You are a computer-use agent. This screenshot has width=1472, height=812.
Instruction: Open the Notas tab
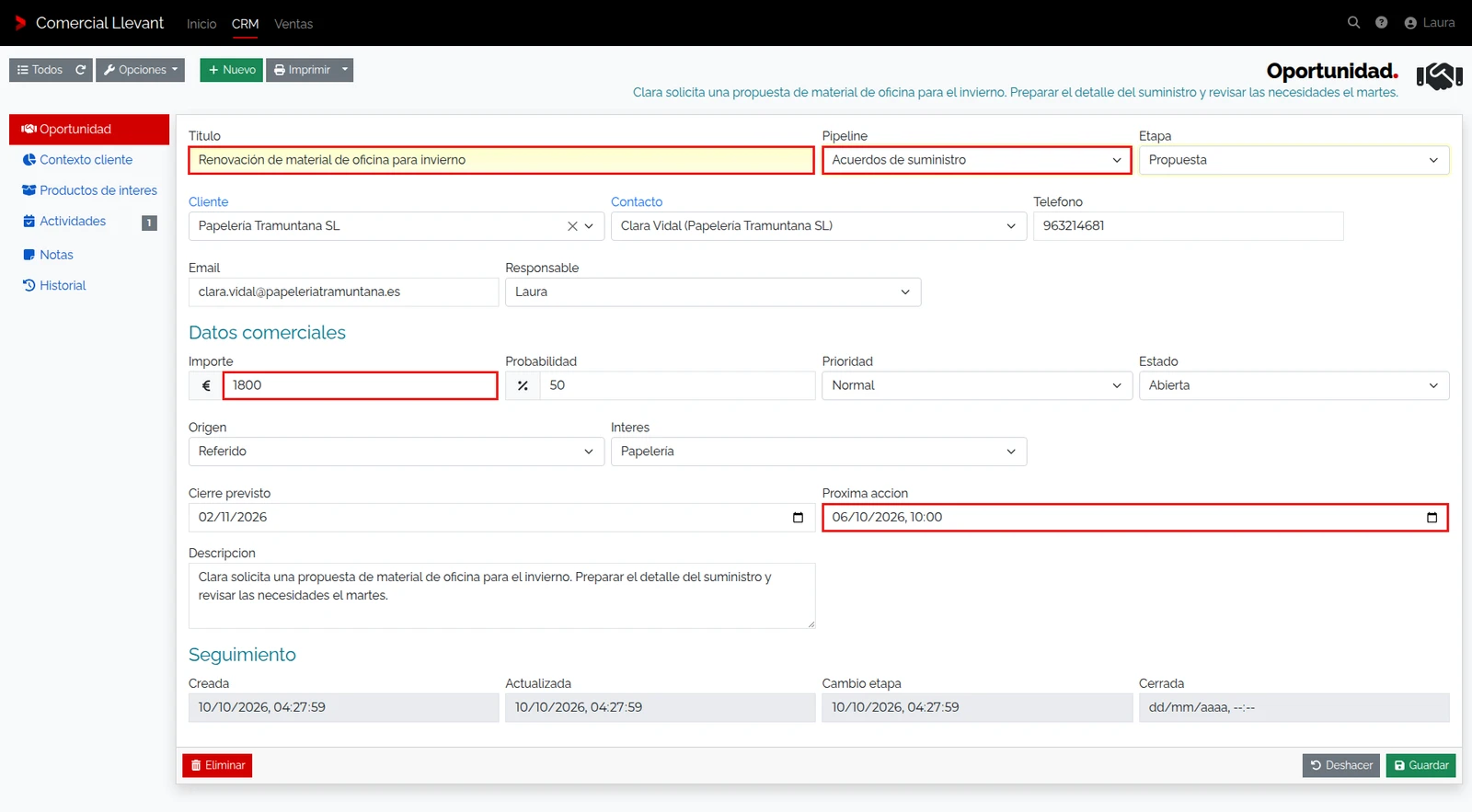click(89, 255)
